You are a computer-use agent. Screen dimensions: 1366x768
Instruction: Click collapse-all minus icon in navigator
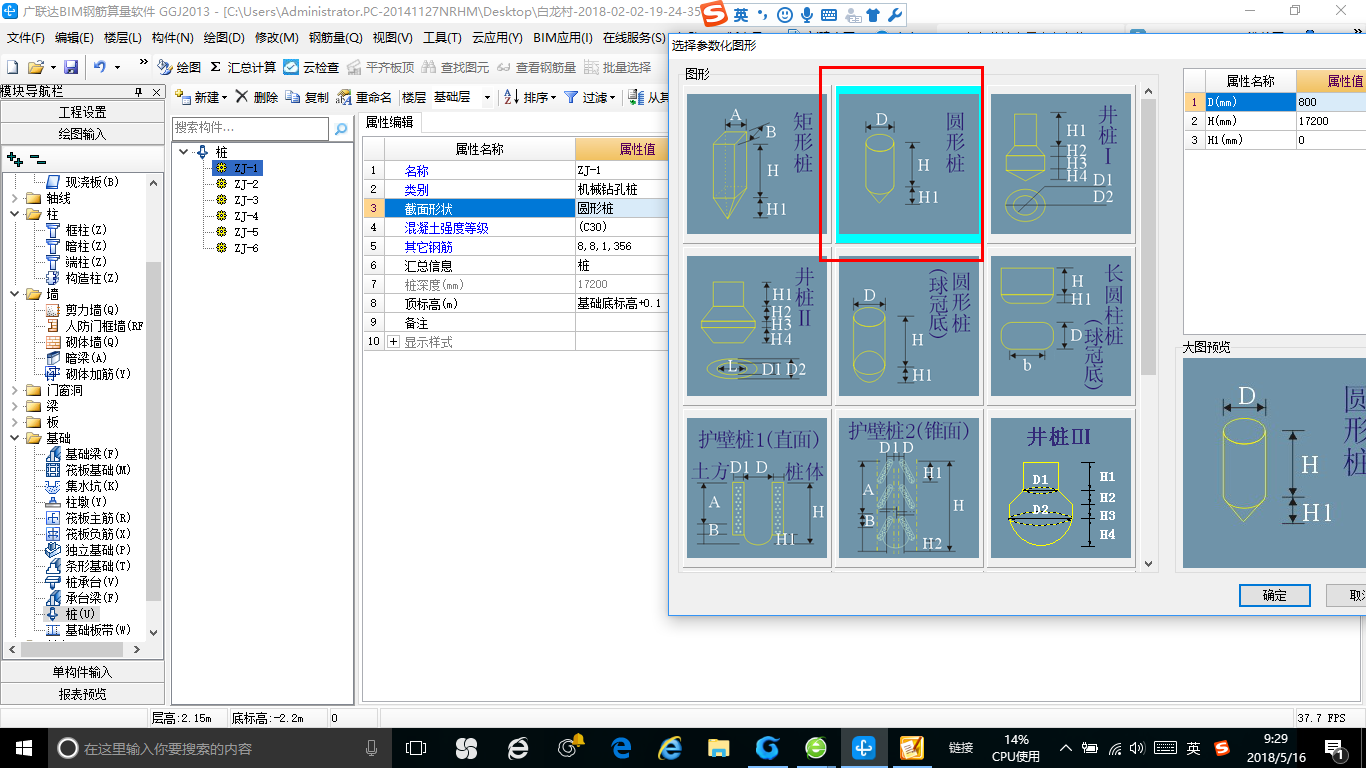[x=38, y=159]
